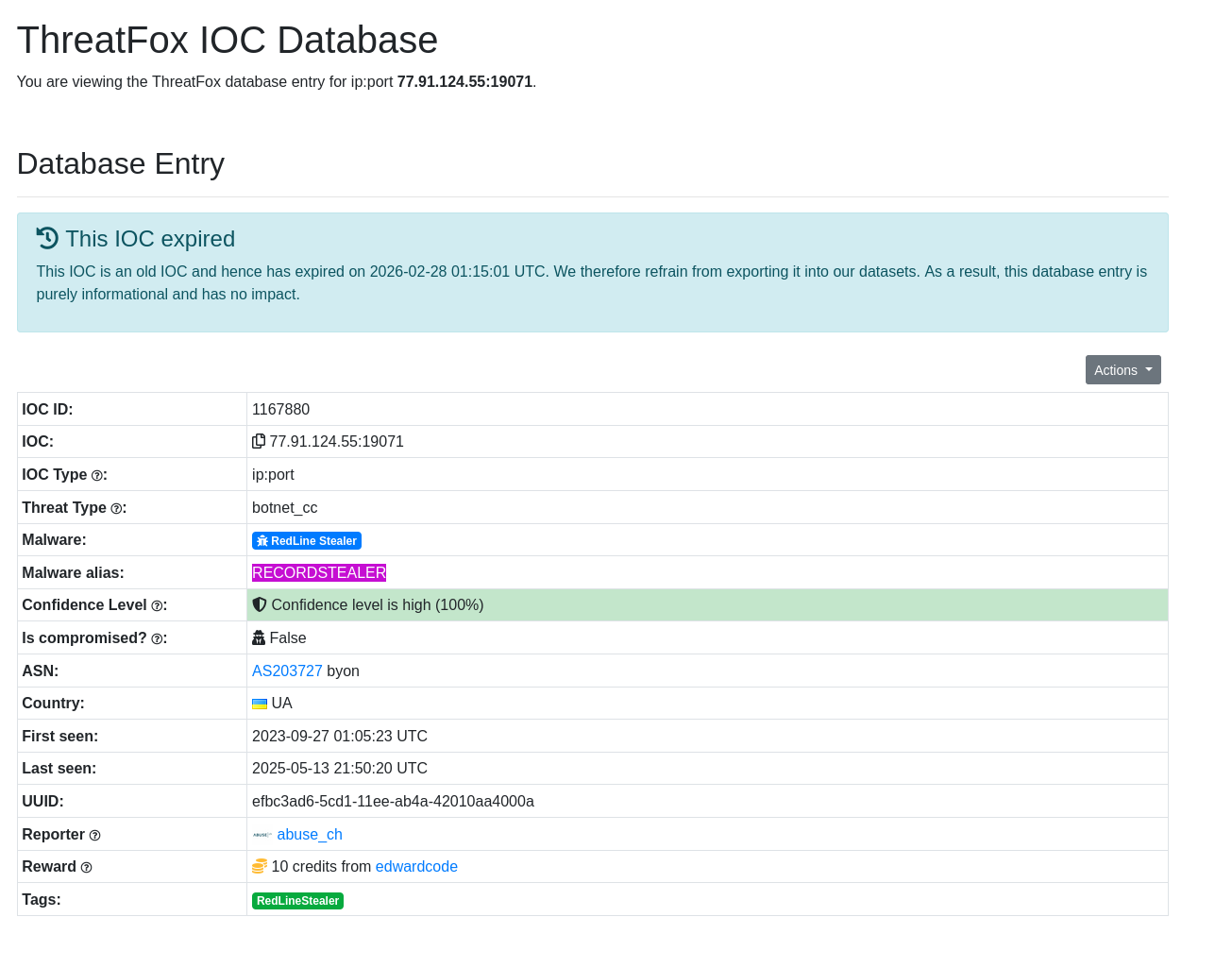The image size is (1232, 968).
Task: Click the Ukraine flag icon
Action: pyautogui.click(x=260, y=704)
